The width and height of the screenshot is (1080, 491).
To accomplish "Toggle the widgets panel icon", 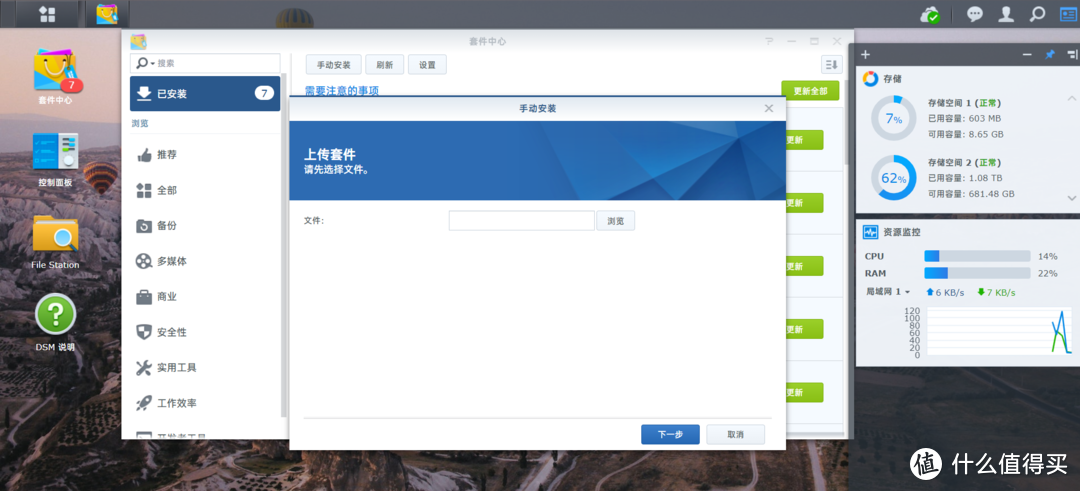I will tap(1067, 14).
